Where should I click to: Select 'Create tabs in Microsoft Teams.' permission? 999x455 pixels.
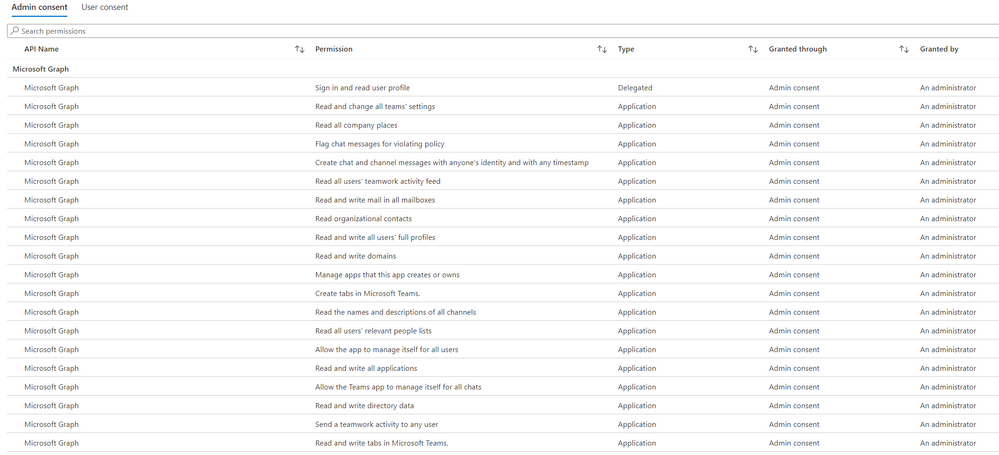pyautogui.click(x=367, y=294)
